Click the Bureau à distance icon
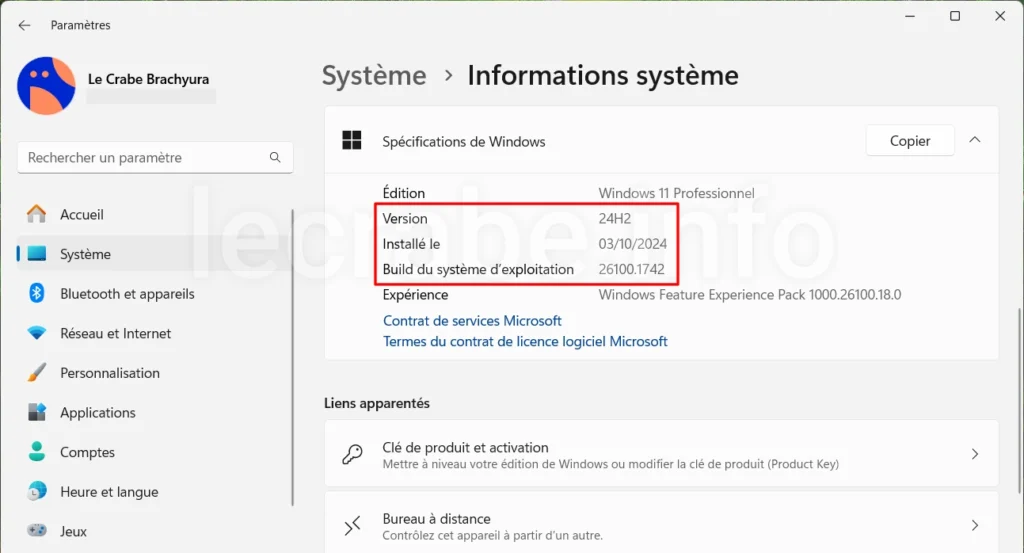Screen dimensions: 1024x553 click(352, 526)
